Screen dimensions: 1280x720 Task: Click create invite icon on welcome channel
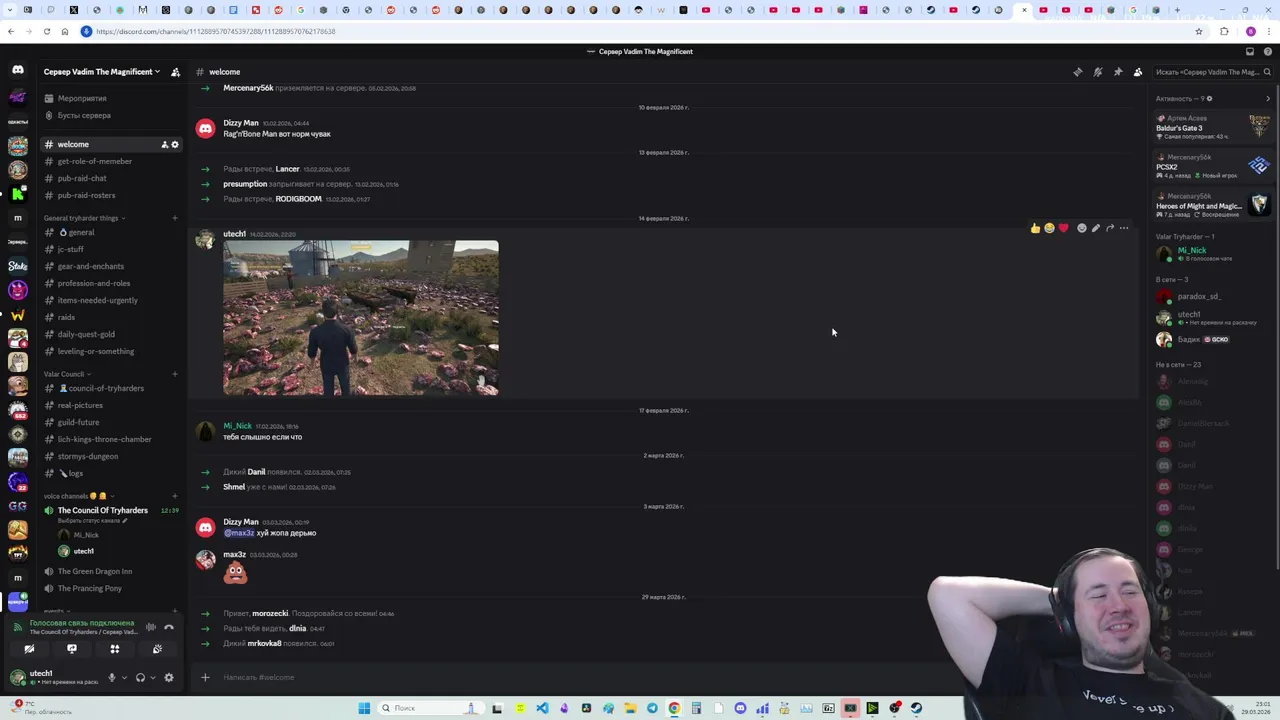coord(164,144)
